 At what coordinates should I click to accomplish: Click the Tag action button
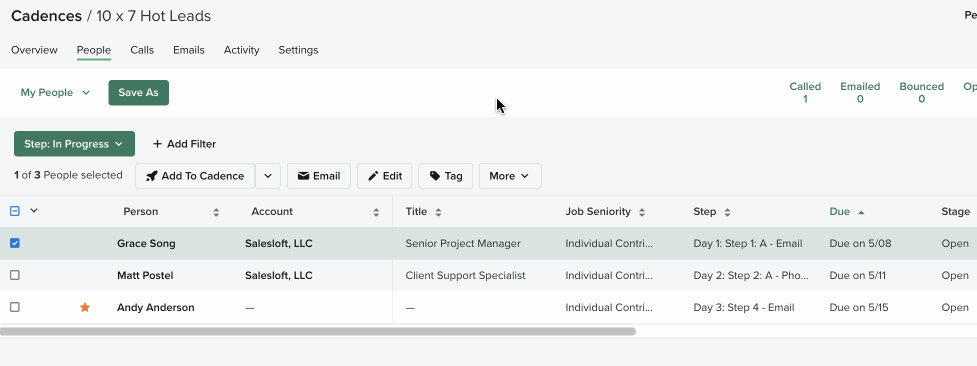coord(446,176)
